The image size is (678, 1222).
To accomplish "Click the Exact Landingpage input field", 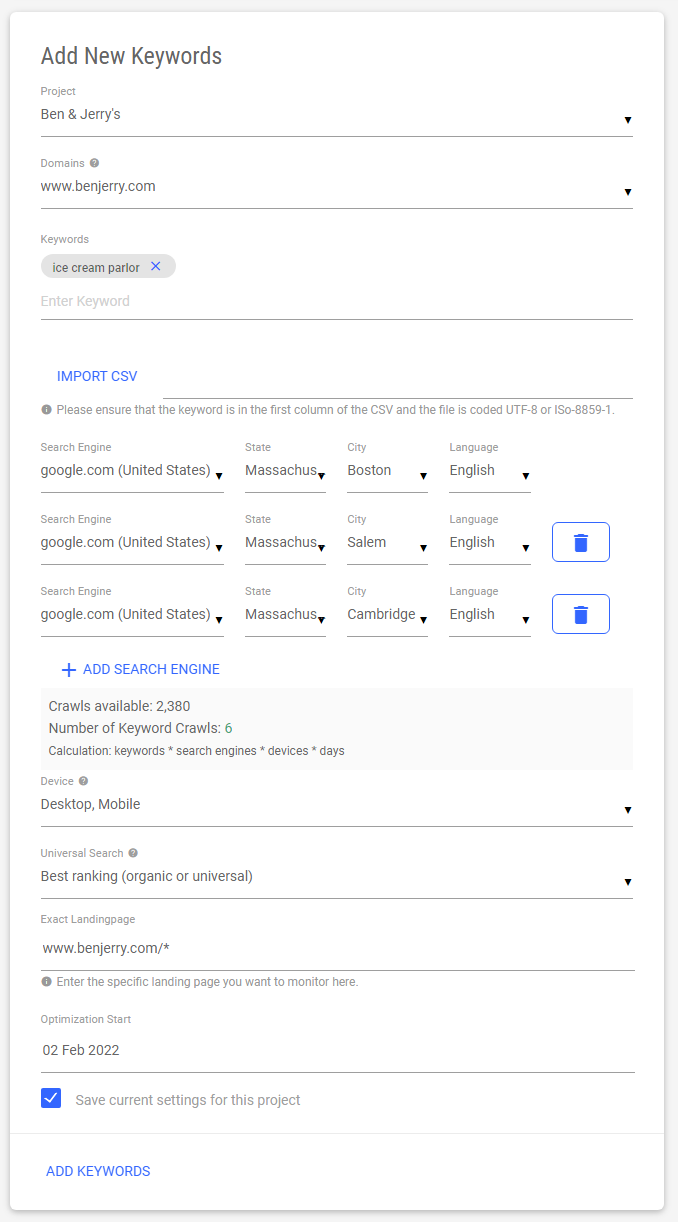I will coord(338,949).
